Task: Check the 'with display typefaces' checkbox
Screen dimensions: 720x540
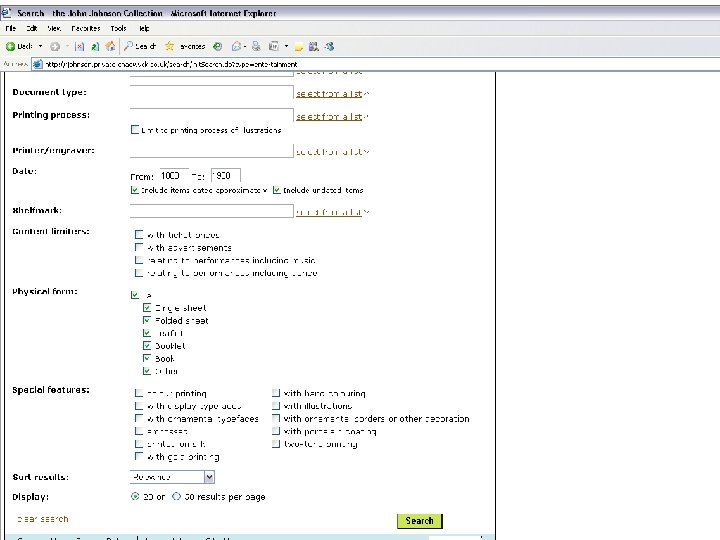Action: point(139,405)
